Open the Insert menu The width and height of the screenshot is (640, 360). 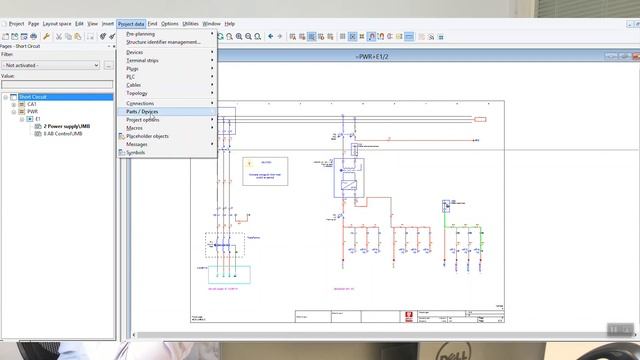(108, 24)
